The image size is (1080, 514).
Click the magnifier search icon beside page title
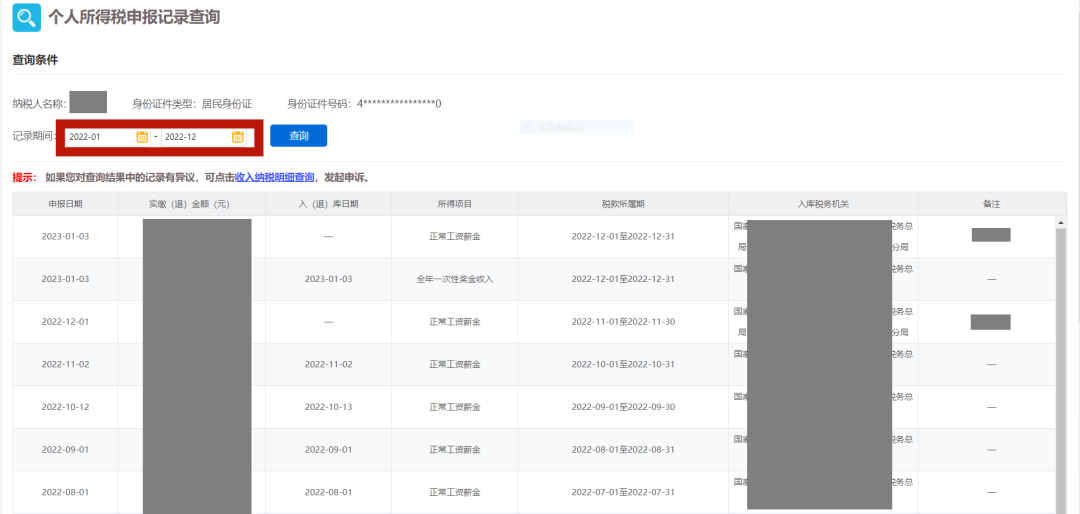[27, 17]
